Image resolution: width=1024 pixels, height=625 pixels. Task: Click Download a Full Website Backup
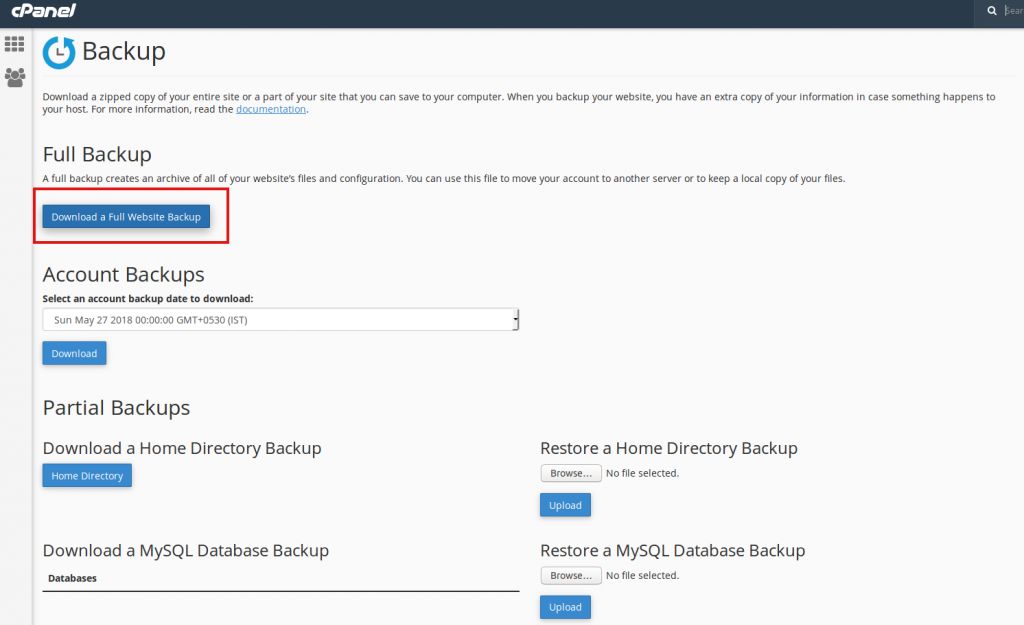coord(128,216)
